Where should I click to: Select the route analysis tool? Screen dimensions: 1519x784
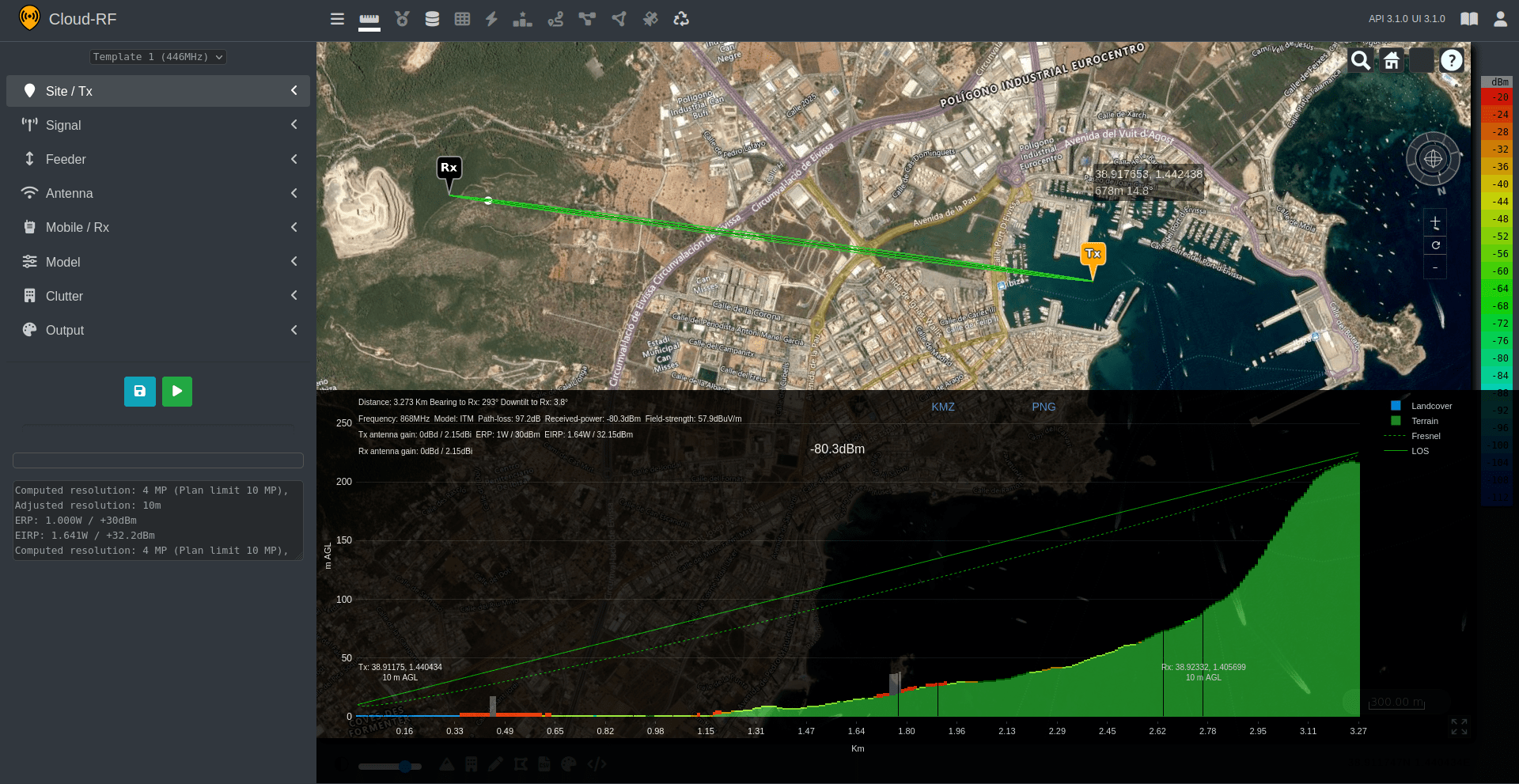pos(556,19)
